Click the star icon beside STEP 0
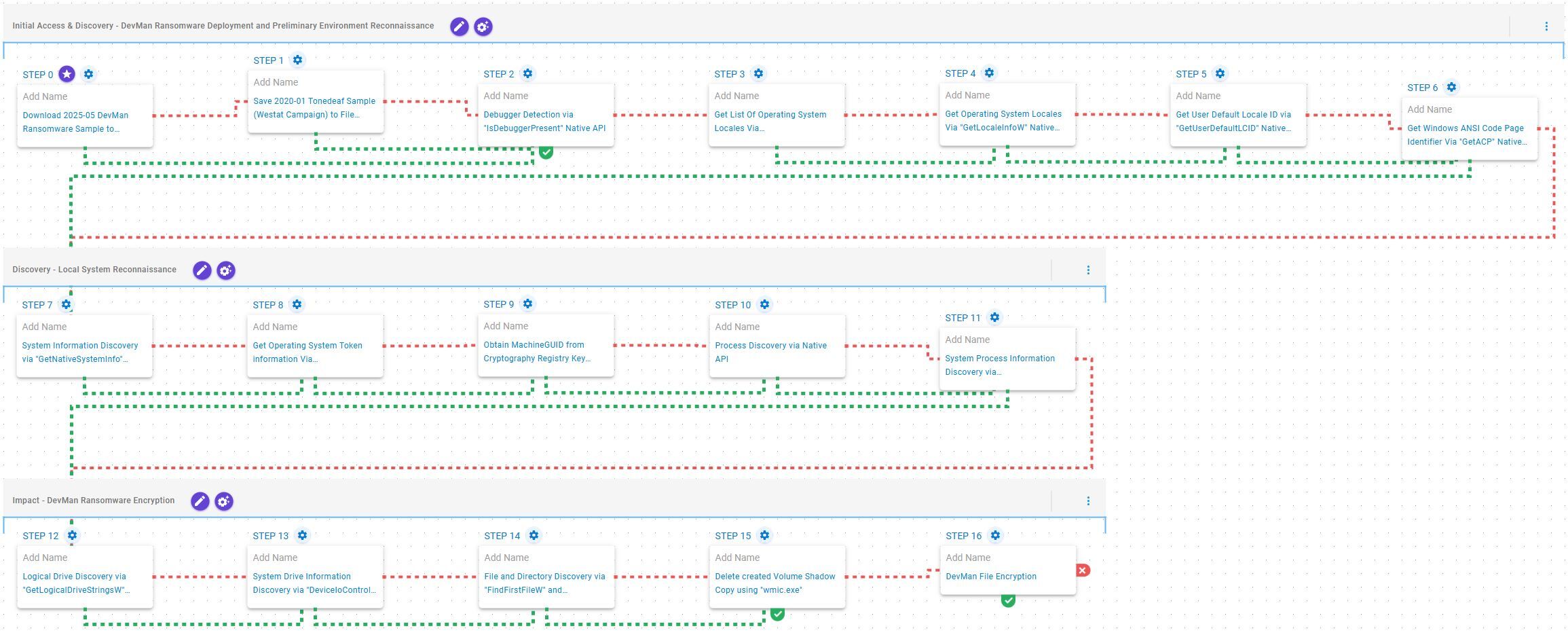 [67, 74]
